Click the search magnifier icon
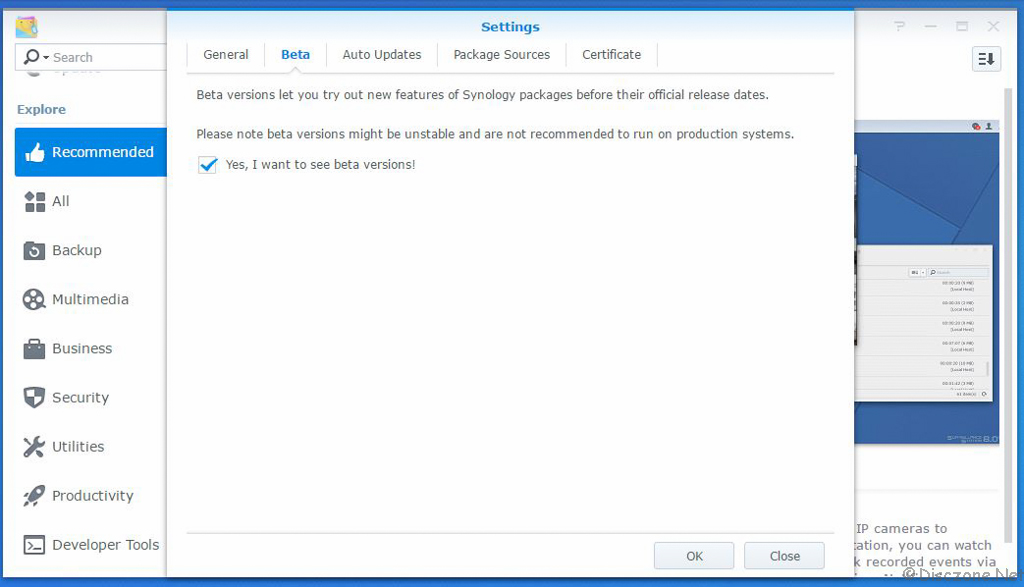 (x=31, y=57)
